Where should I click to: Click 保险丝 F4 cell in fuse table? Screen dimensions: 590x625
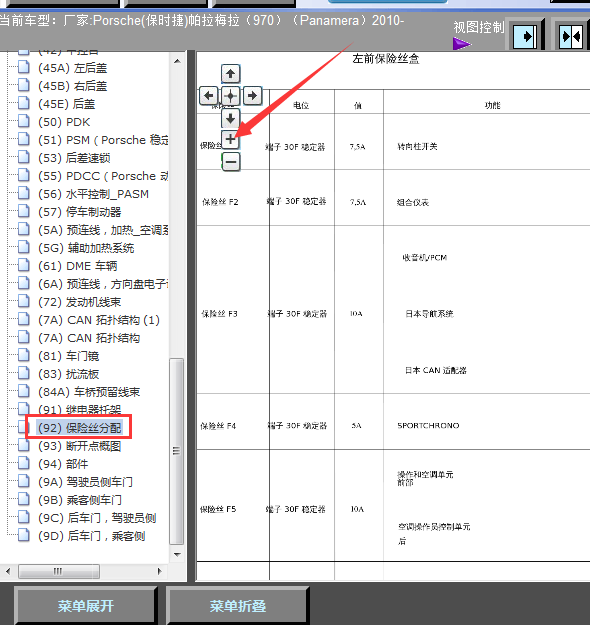(218, 426)
